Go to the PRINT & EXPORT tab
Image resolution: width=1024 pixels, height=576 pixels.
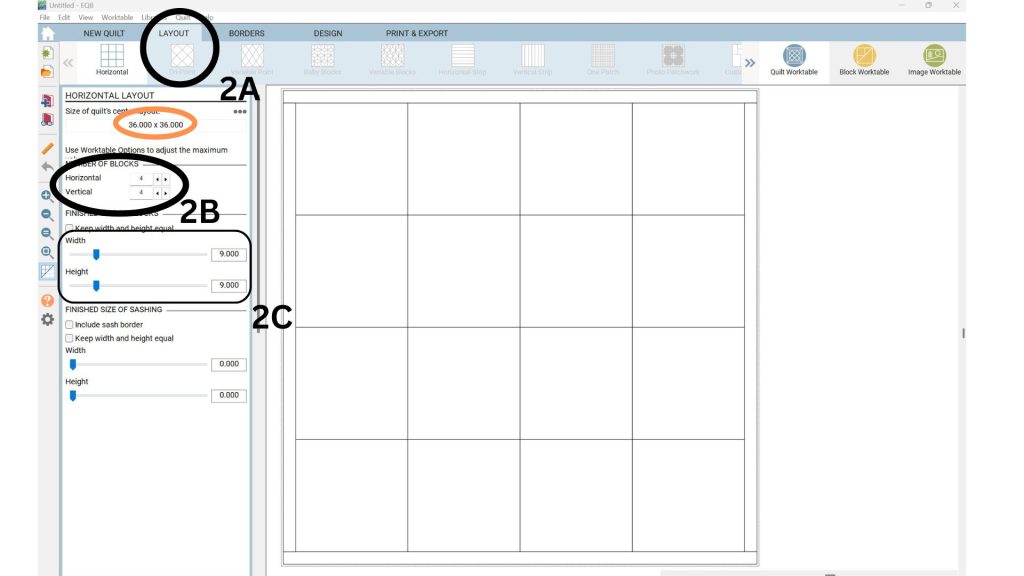[x=417, y=33]
